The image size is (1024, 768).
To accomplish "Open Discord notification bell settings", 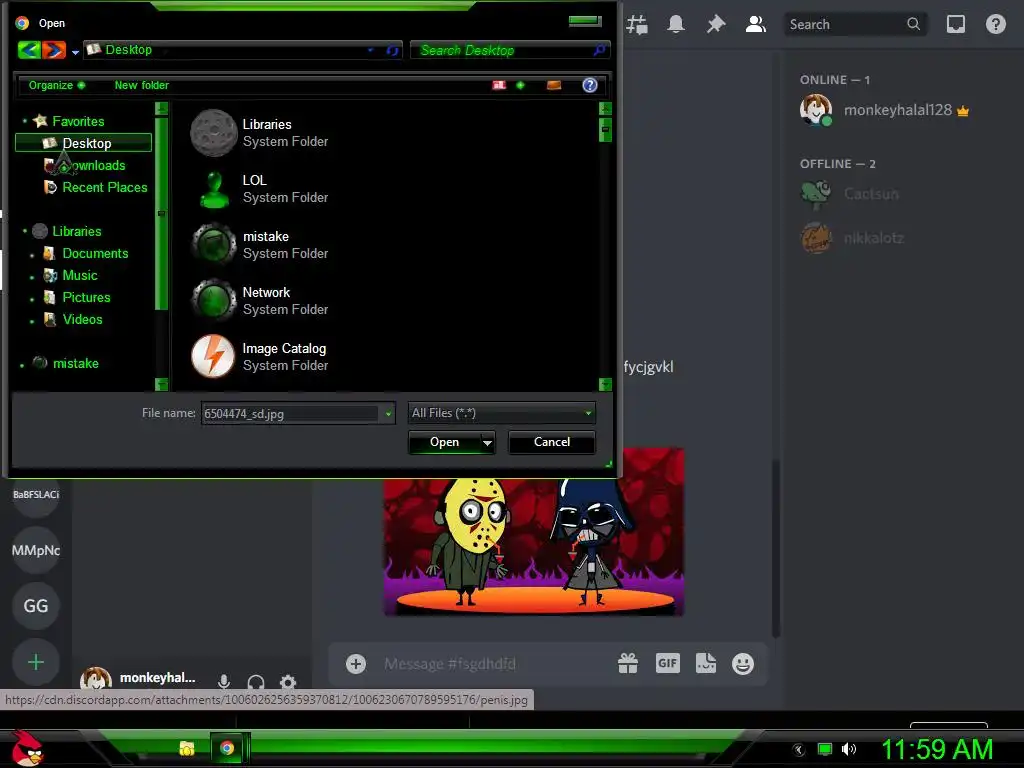I will (676, 25).
